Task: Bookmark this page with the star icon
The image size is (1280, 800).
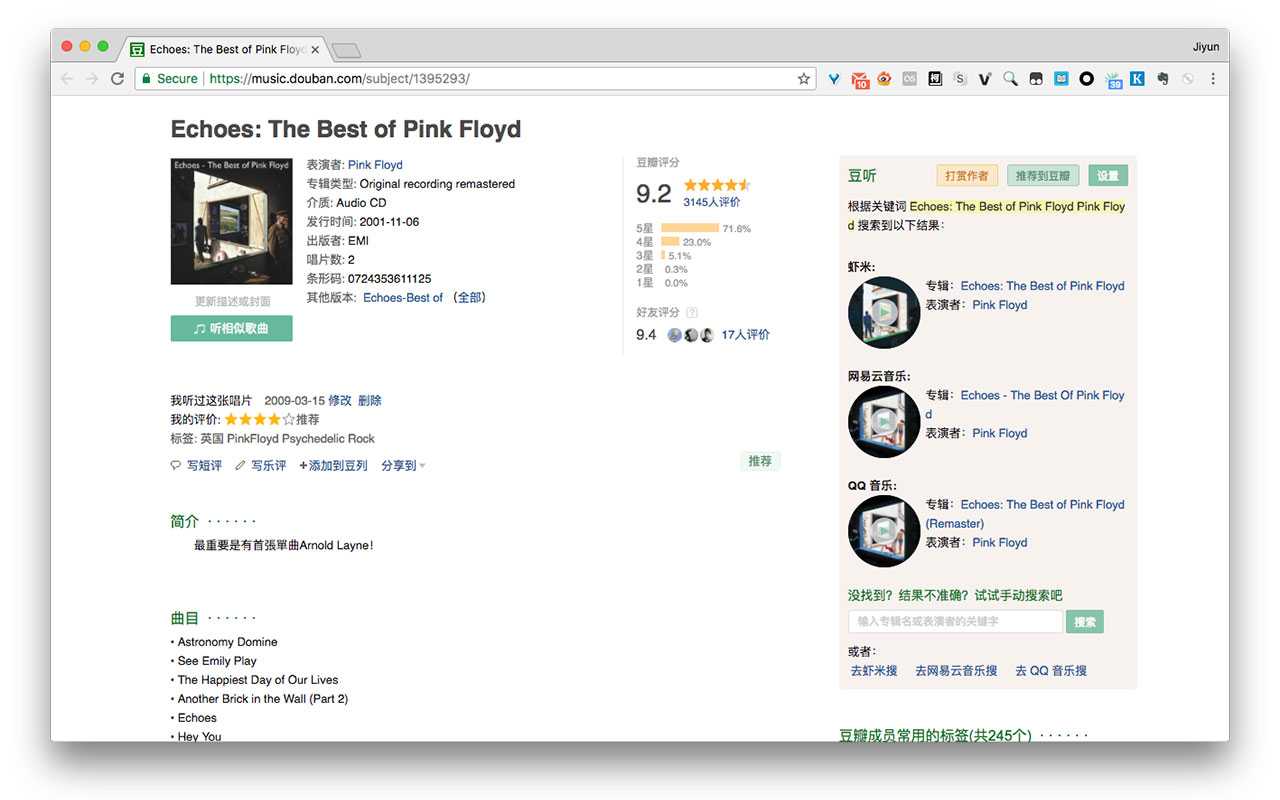Action: pos(803,79)
